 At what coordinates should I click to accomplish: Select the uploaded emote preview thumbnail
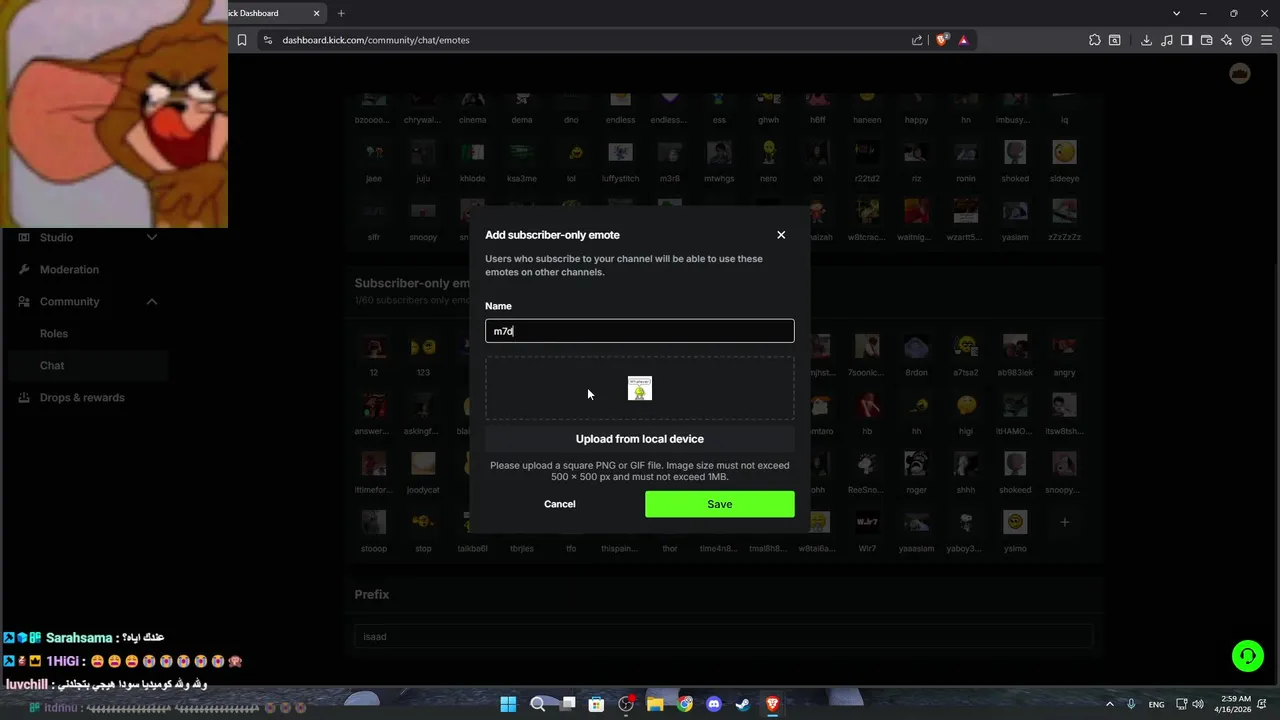click(640, 388)
